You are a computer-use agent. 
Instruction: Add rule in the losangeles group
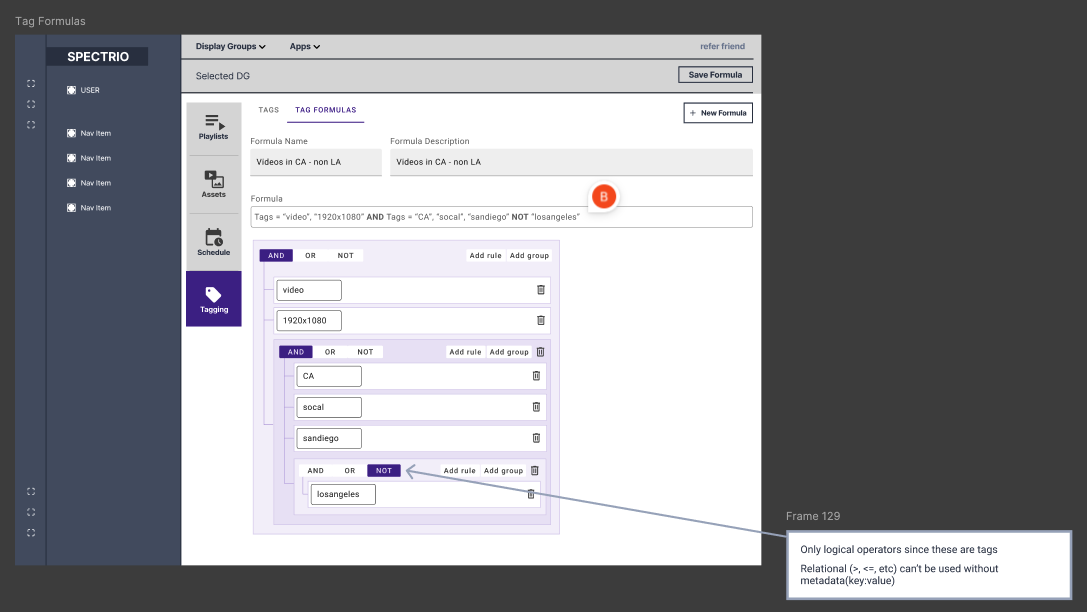tap(460, 471)
